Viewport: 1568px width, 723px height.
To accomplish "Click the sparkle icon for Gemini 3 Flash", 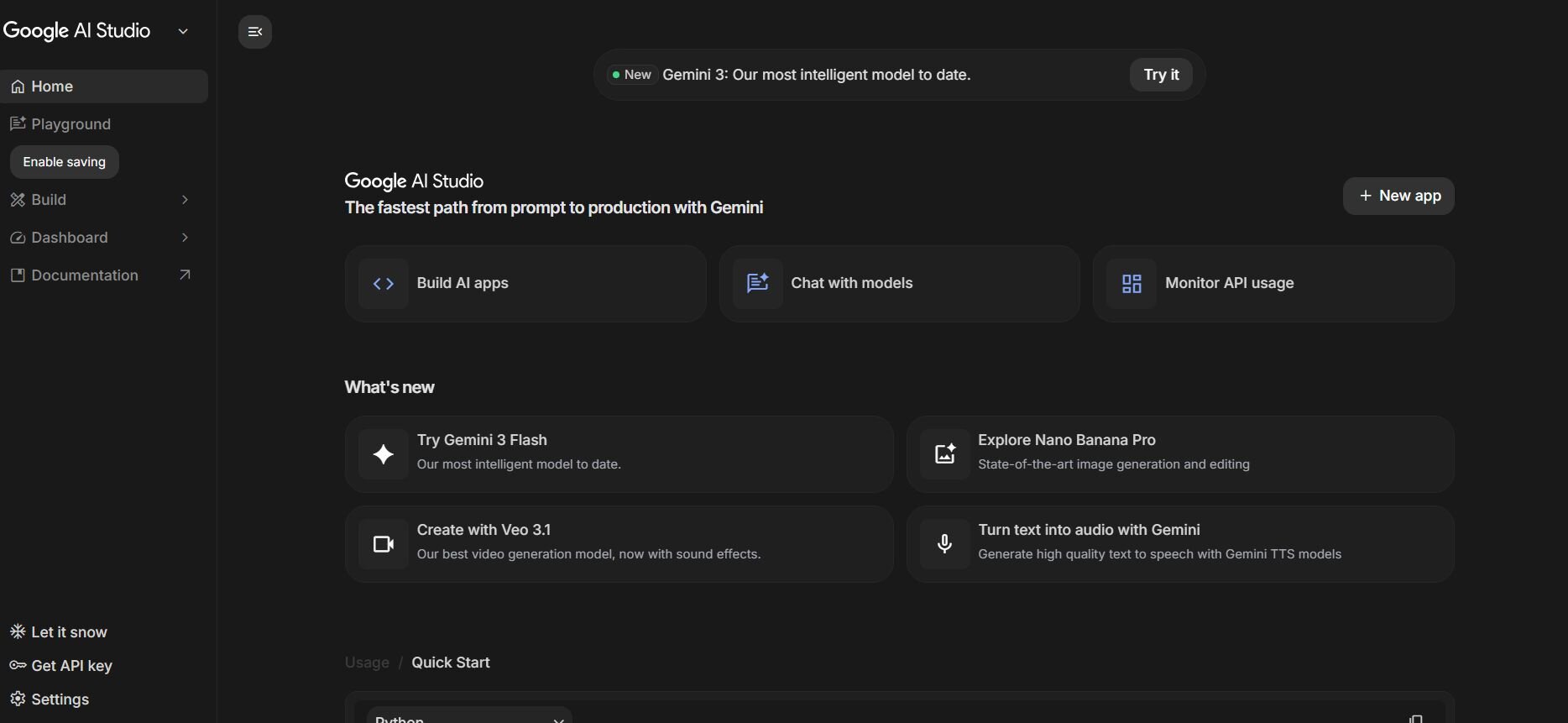I will coord(384,454).
